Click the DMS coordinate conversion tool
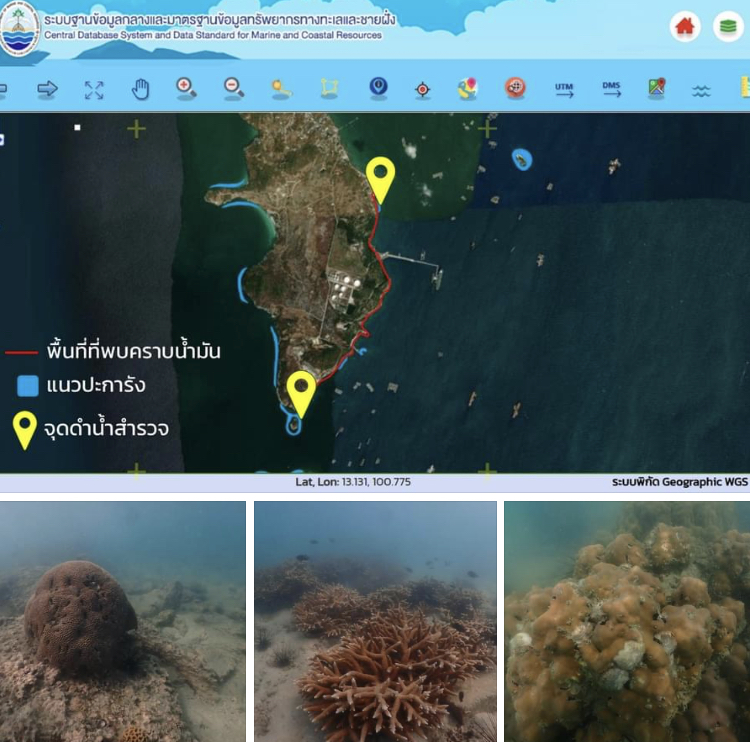750x742 pixels. point(611,89)
